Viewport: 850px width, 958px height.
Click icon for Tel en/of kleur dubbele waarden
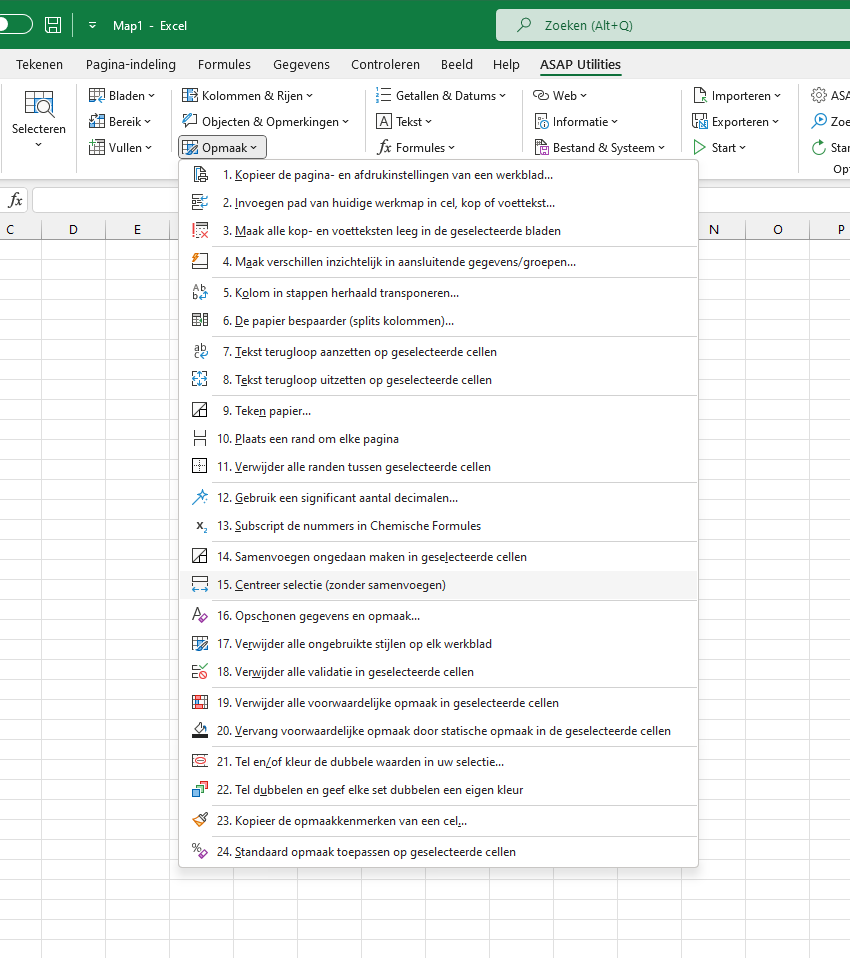200,762
